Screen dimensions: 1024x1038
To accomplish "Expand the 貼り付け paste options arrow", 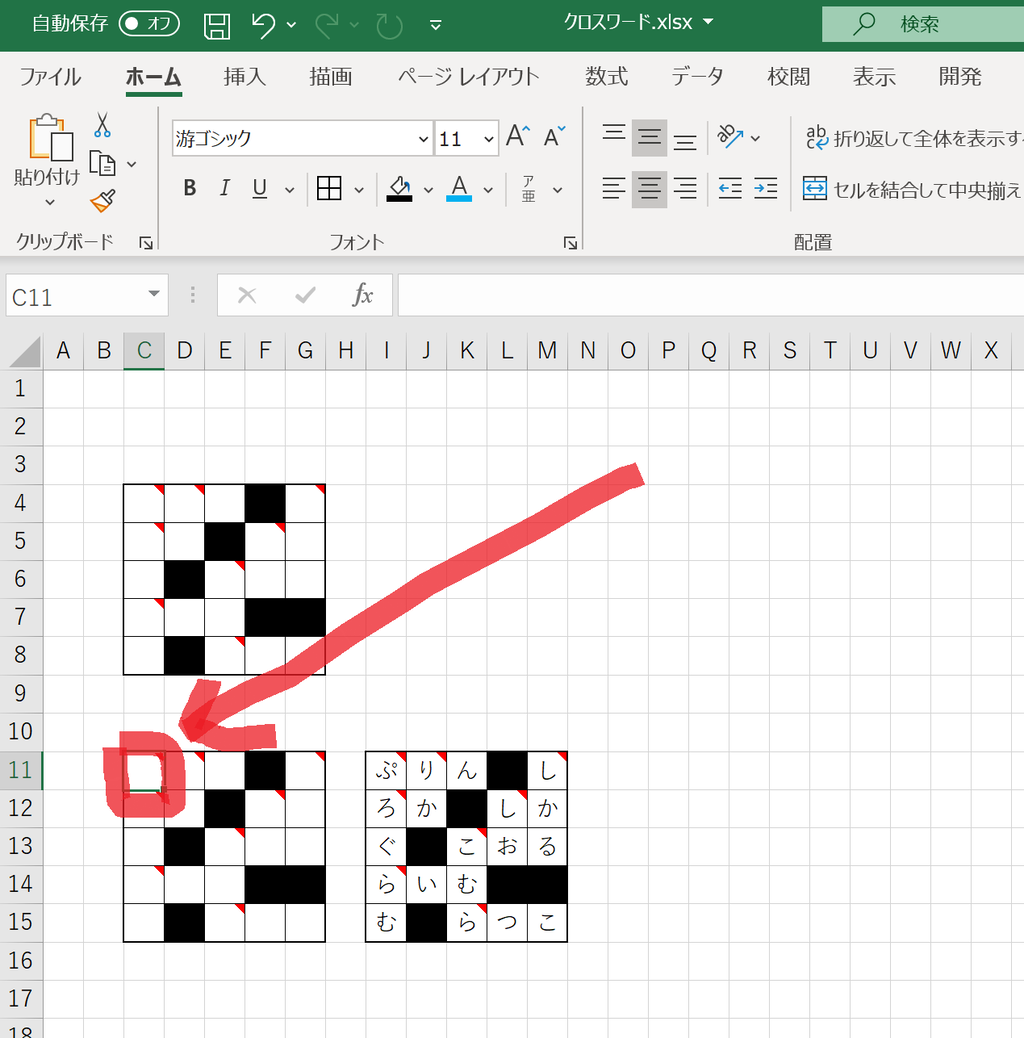I will pos(50,201).
